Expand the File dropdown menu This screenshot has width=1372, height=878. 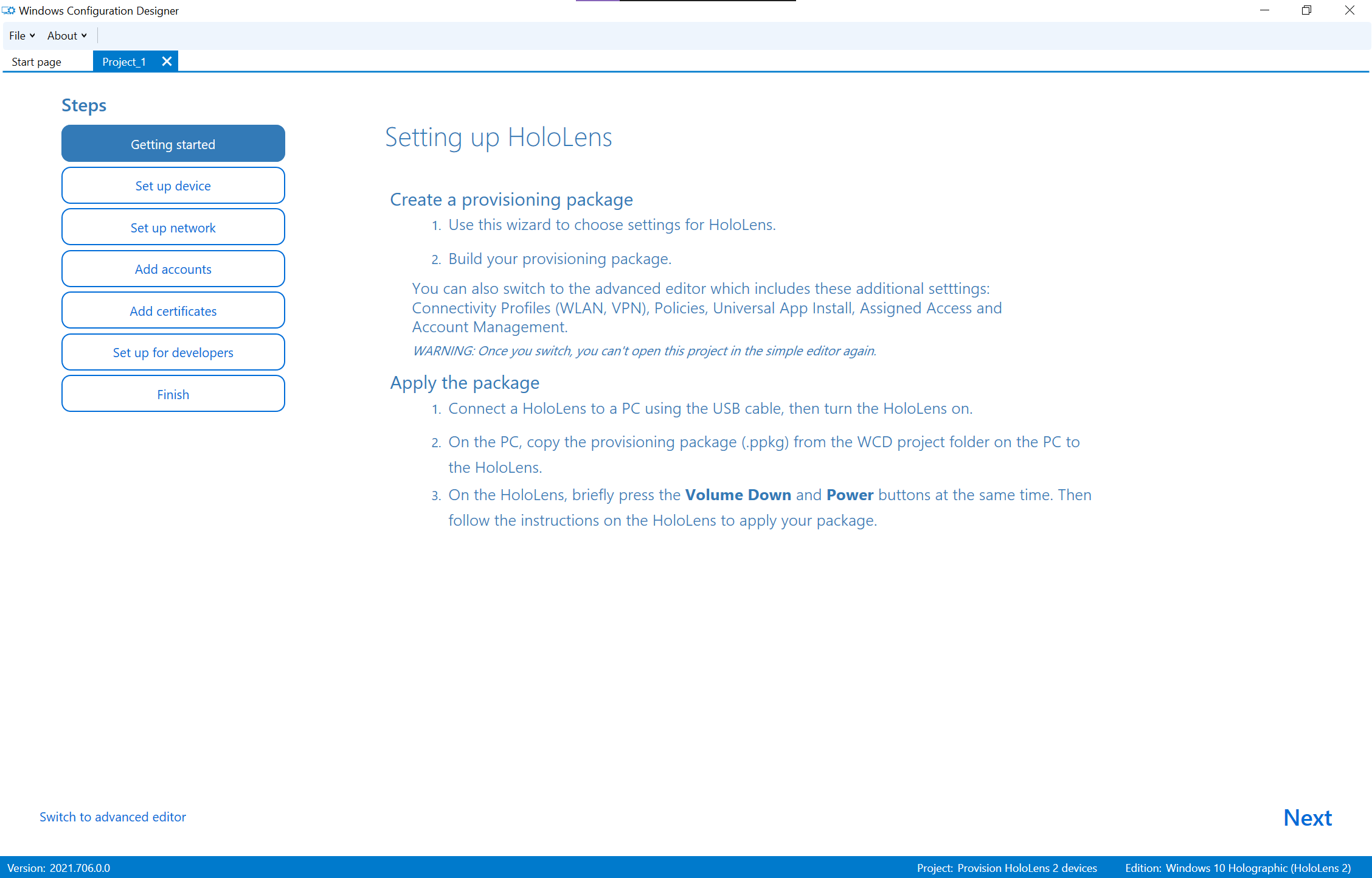pos(20,35)
